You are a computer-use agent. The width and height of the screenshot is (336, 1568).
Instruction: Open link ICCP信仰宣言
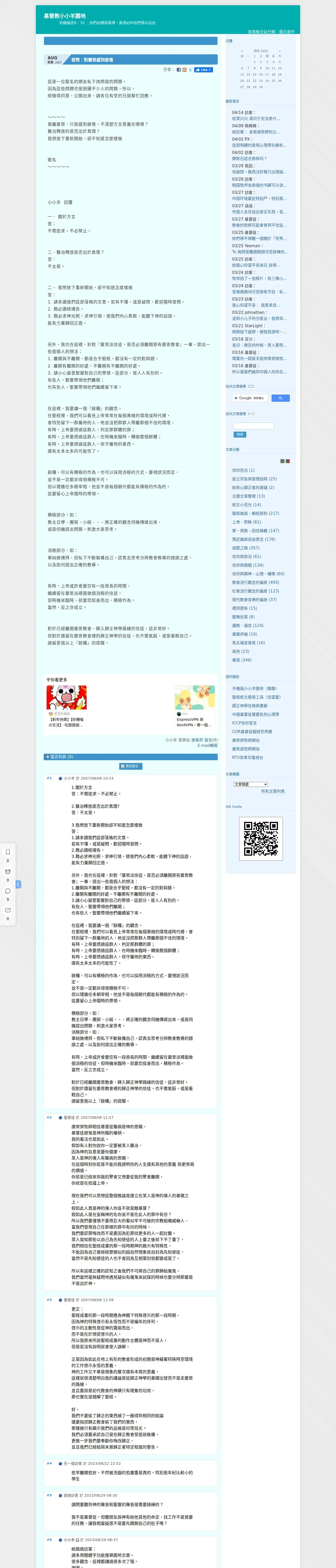[244, 723]
